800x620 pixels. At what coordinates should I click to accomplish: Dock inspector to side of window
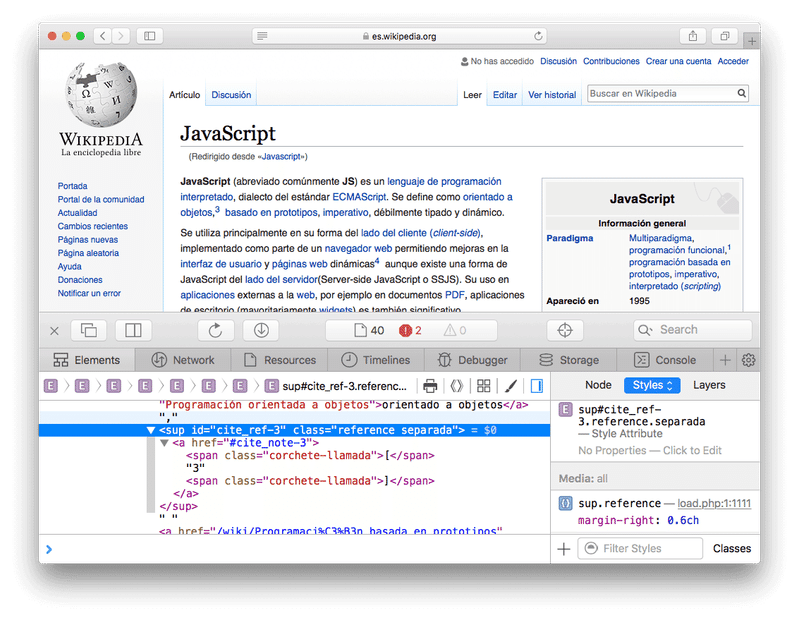tap(133, 330)
